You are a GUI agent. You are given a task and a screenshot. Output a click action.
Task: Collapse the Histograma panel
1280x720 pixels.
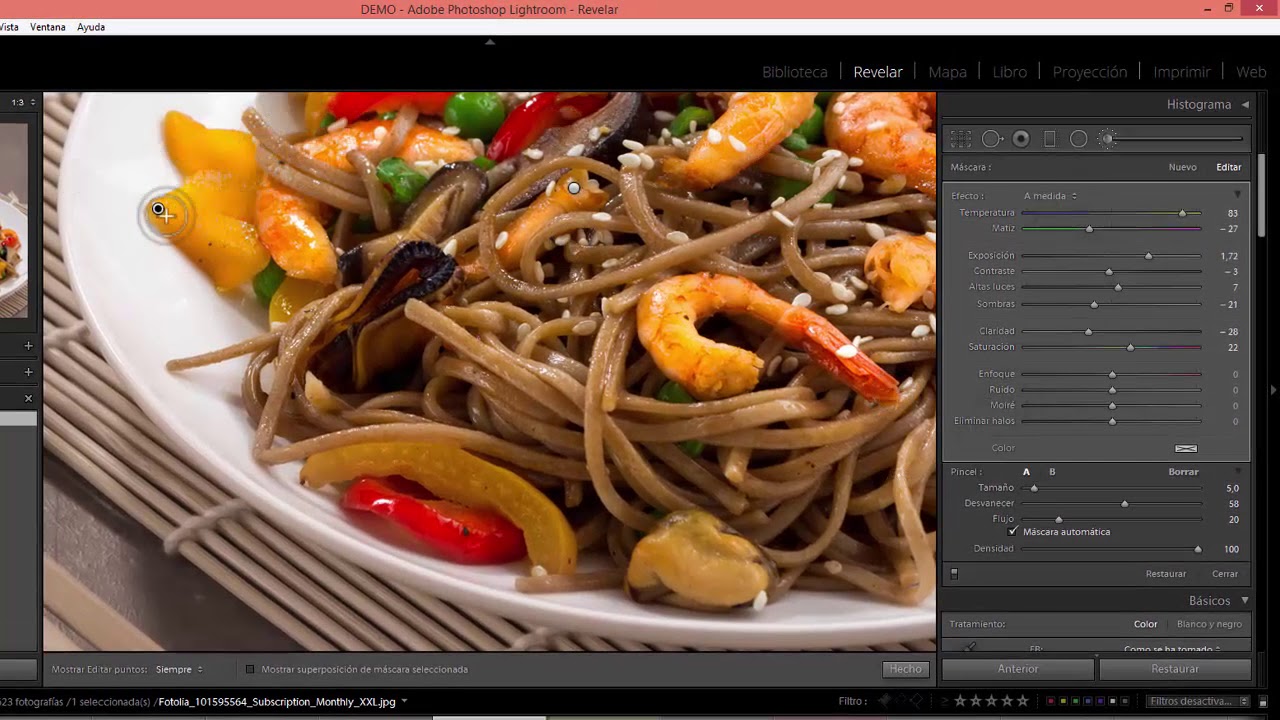pos(1245,104)
